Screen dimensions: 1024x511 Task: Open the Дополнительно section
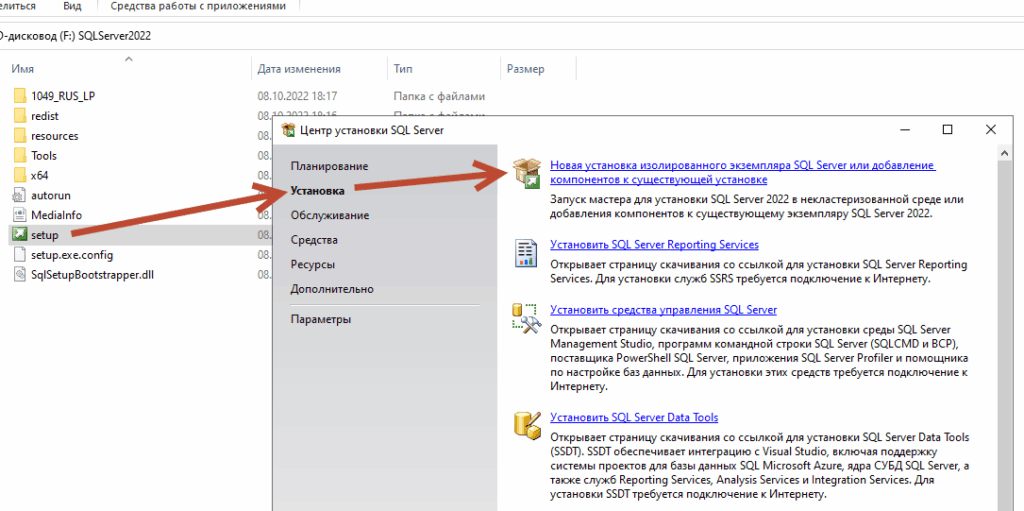(x=332, y=289)
